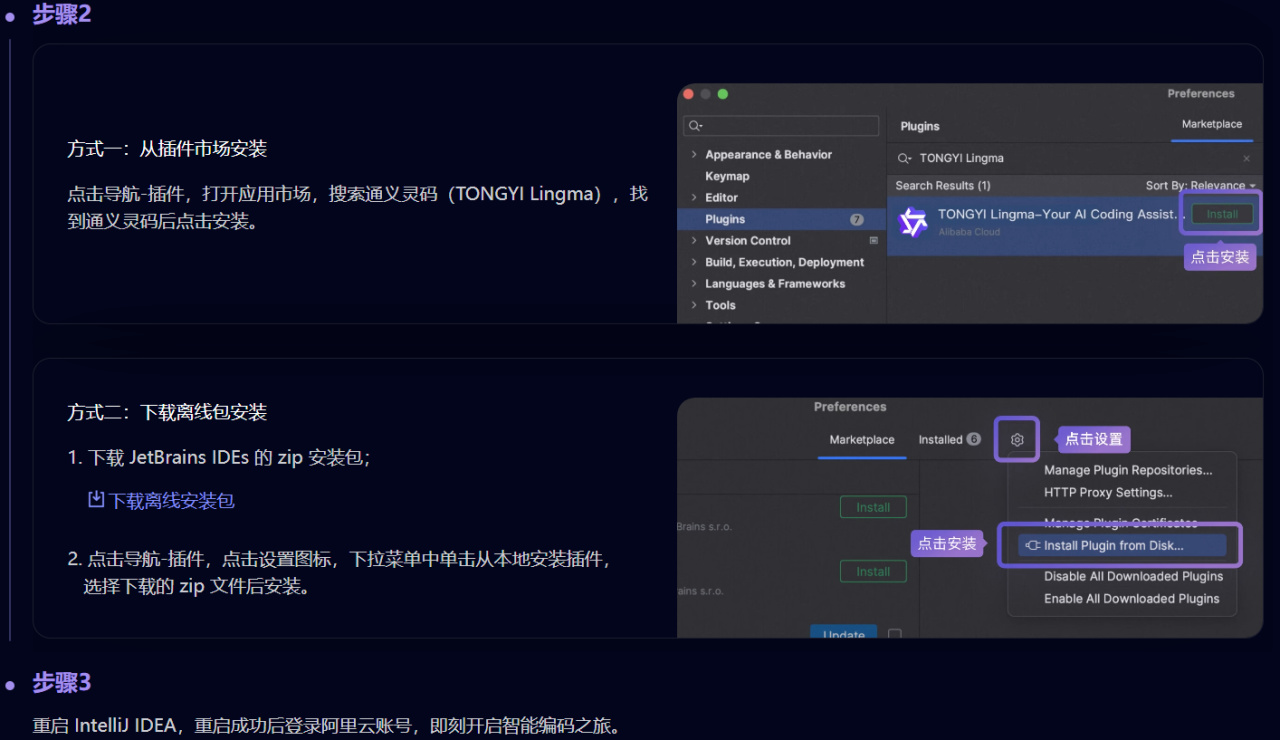Click the 方式一：从插件市场安装 title

[167, 149]
